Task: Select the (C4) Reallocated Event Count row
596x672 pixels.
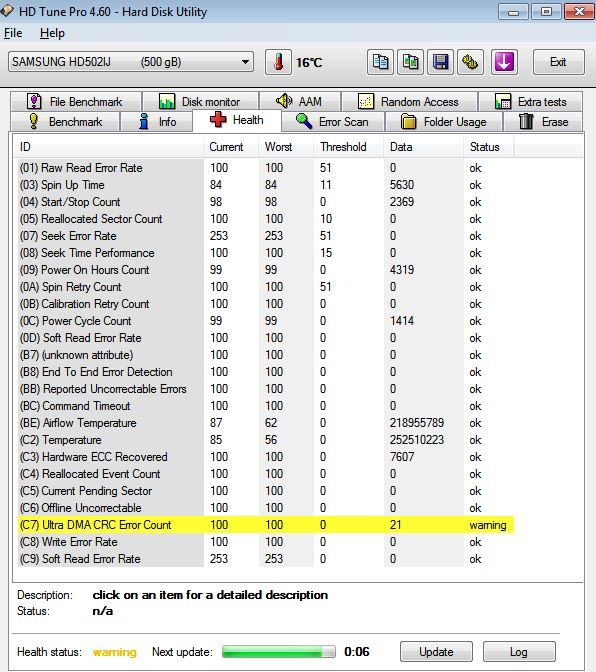Action: click(266, 474)
